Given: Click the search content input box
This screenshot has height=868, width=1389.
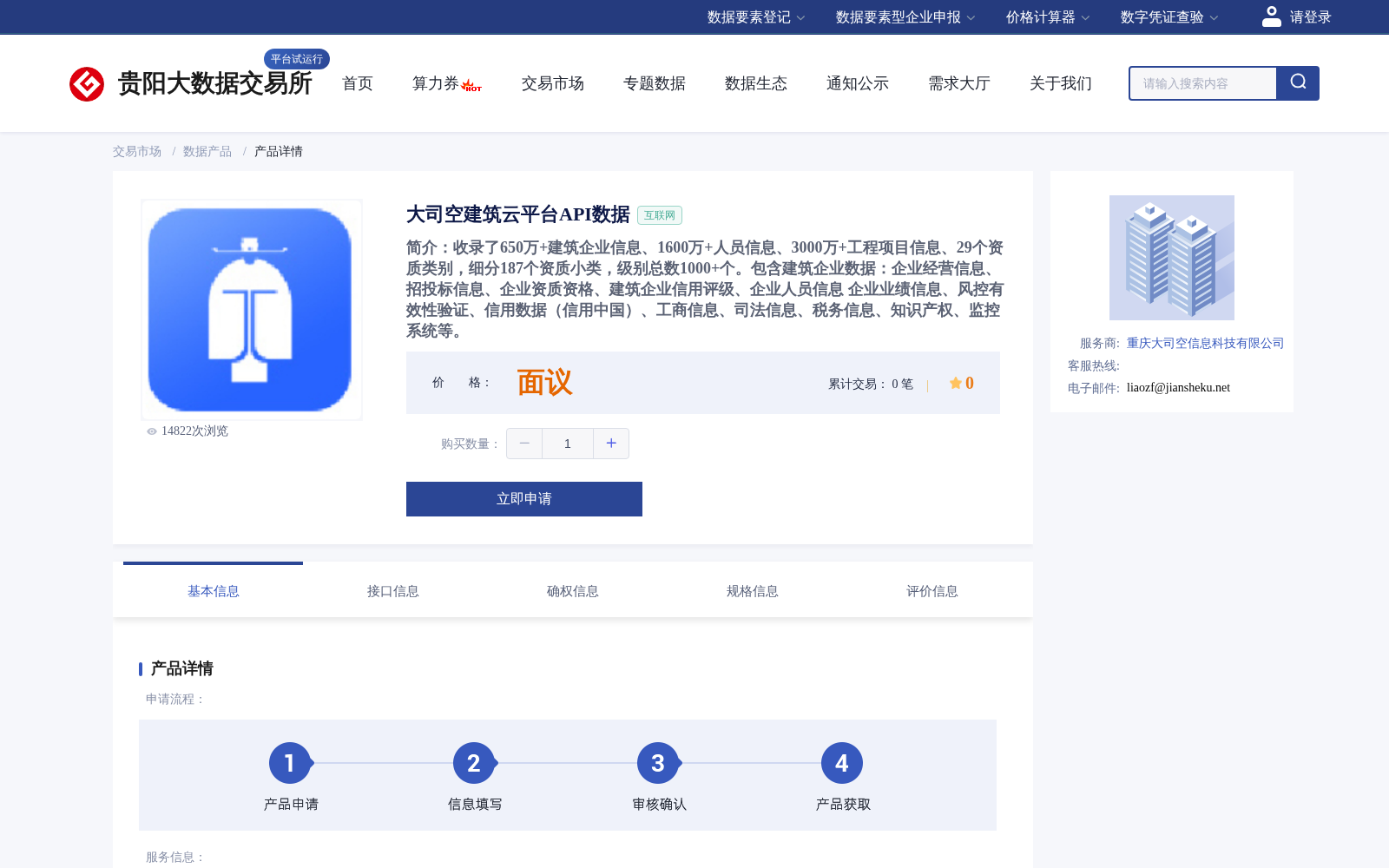Looking at the screenshot, I should [1203, 83].
